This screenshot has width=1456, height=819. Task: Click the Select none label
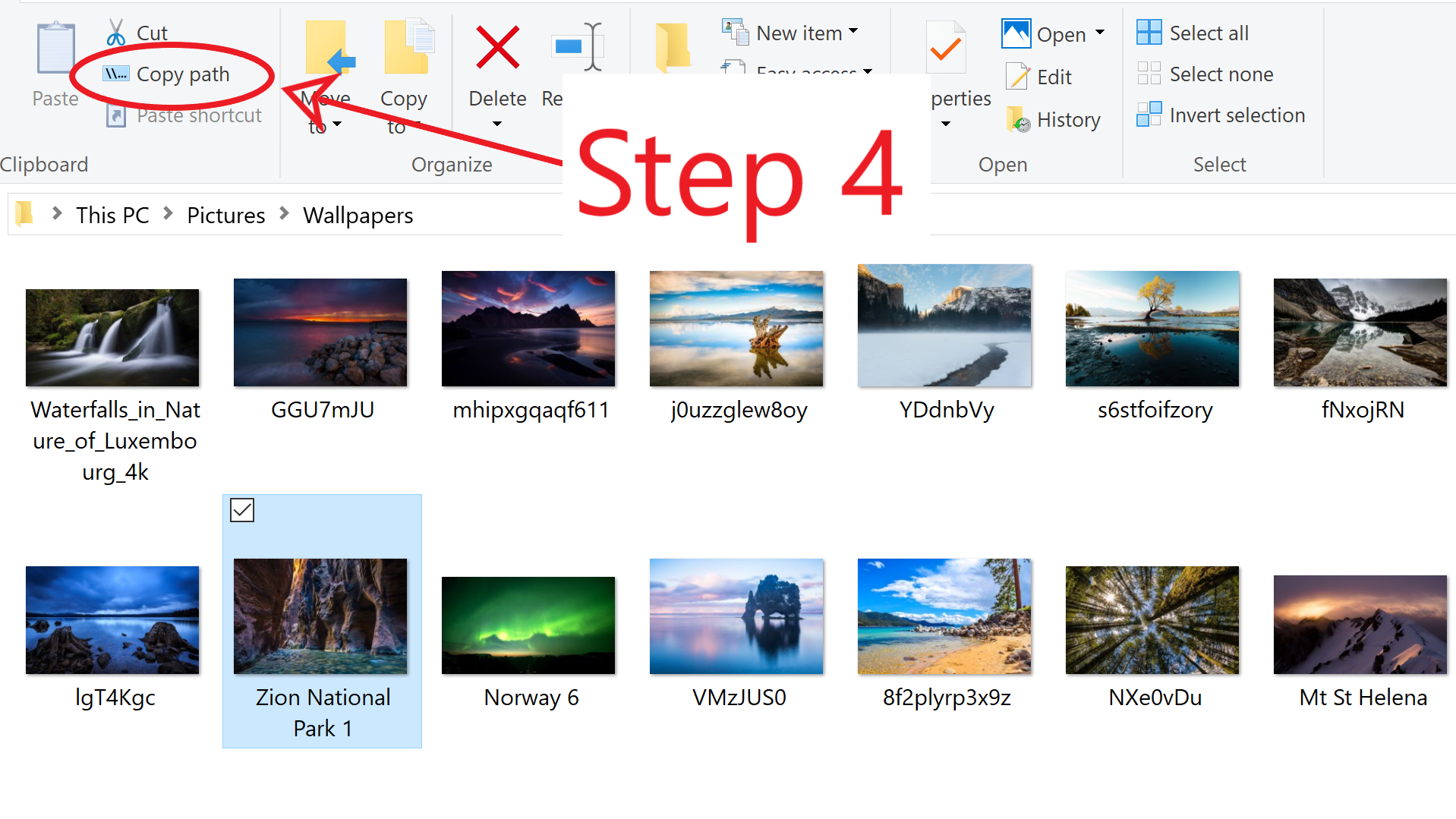pyautogui.click(x=1221, y=74)
